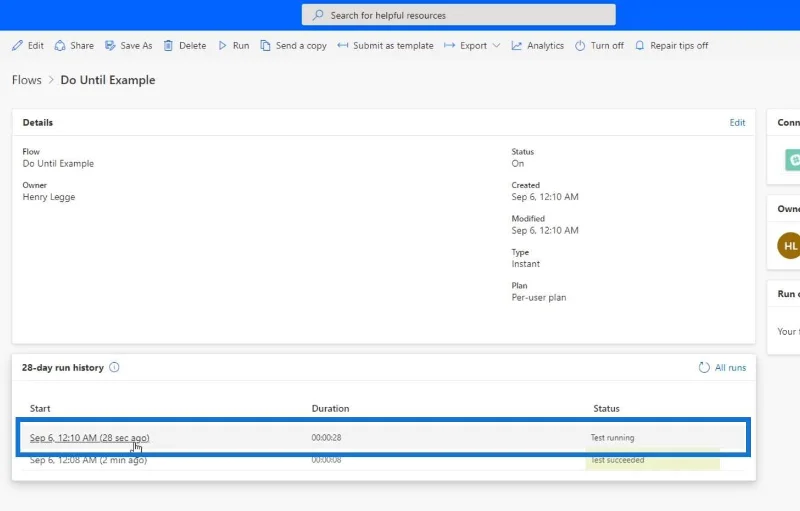
Task: Click the Export arrow icon
Action: pos(449,45)
